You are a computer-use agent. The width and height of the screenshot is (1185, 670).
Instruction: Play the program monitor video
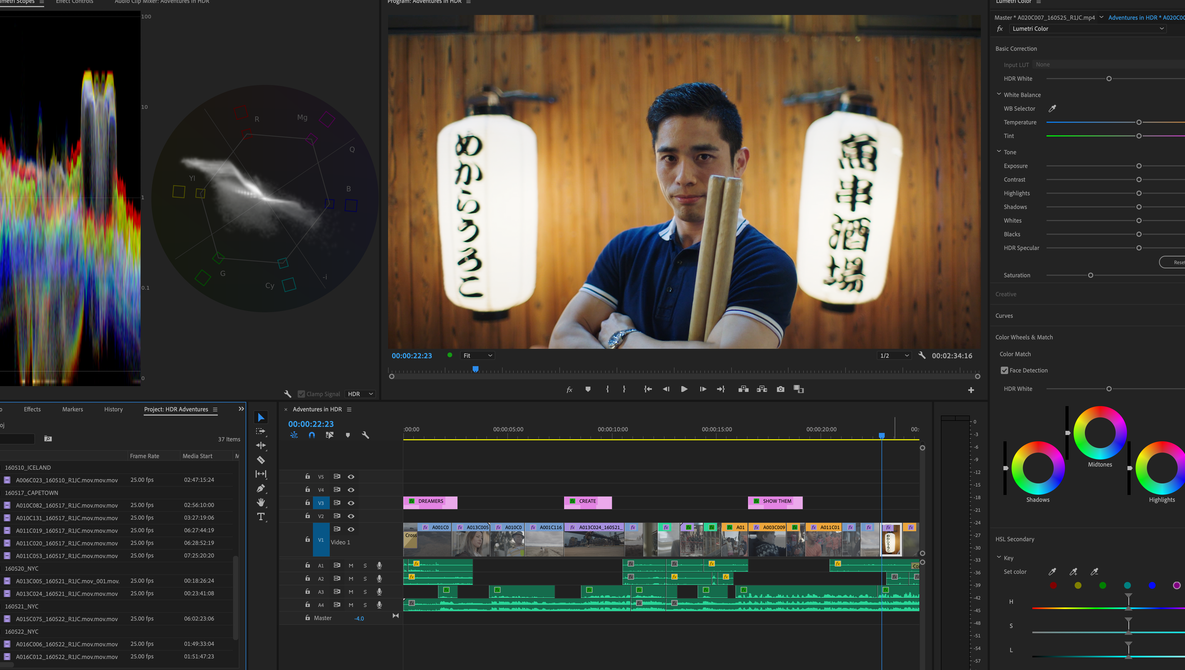[684, 389]
